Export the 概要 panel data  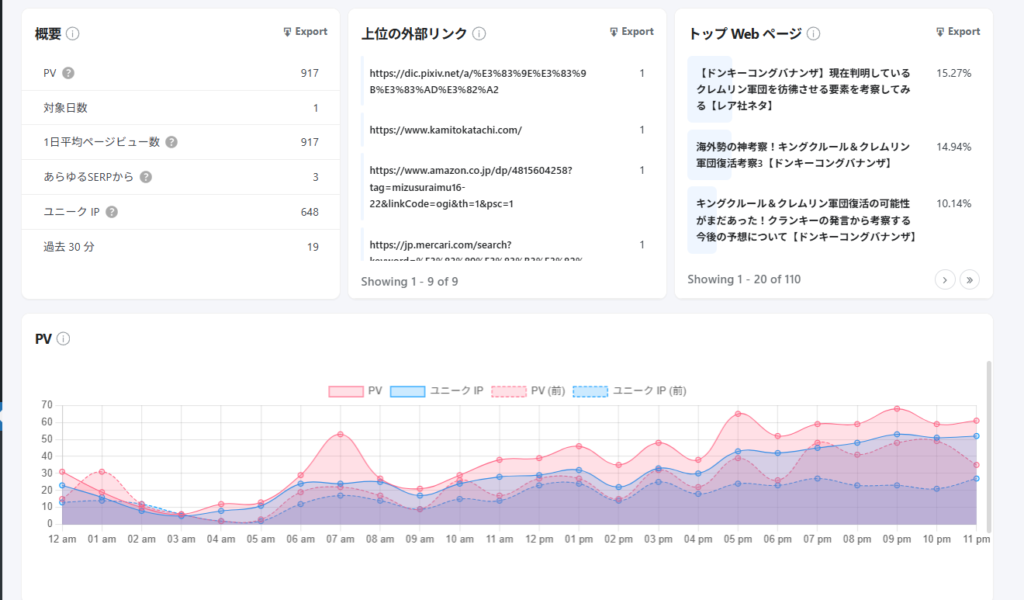pos(305,31)
